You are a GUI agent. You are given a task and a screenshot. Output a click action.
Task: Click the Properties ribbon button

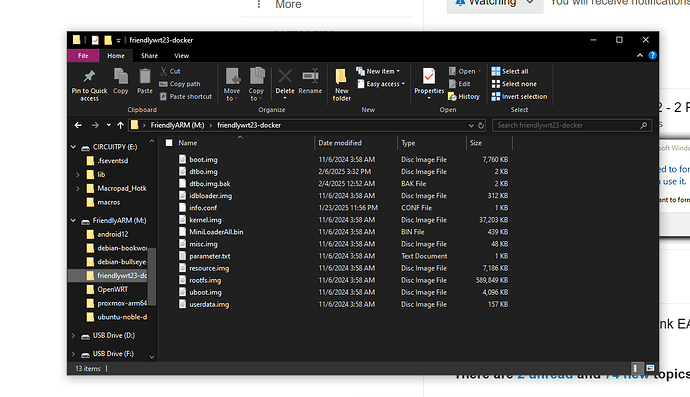click(429, 84)
